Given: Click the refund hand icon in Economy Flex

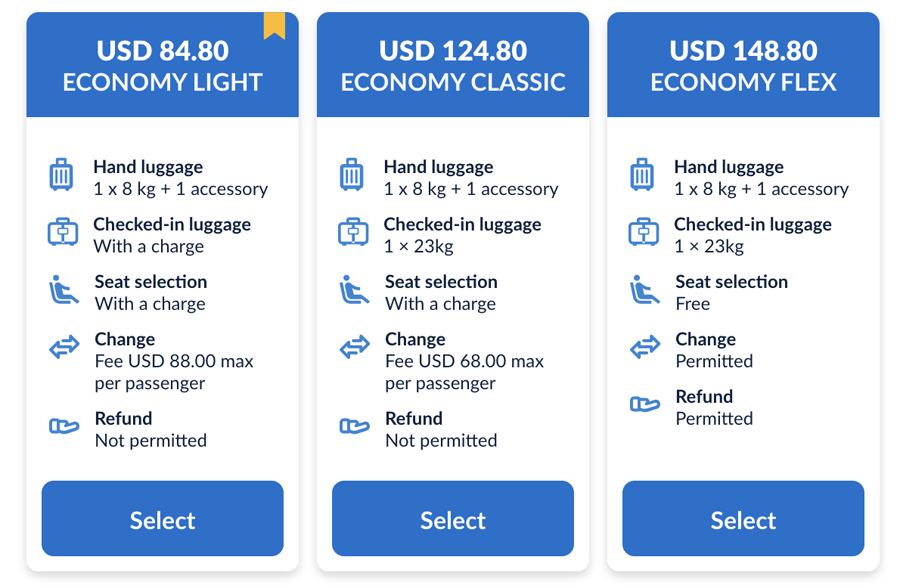Looking at the screenshot, I should (645, 404).
